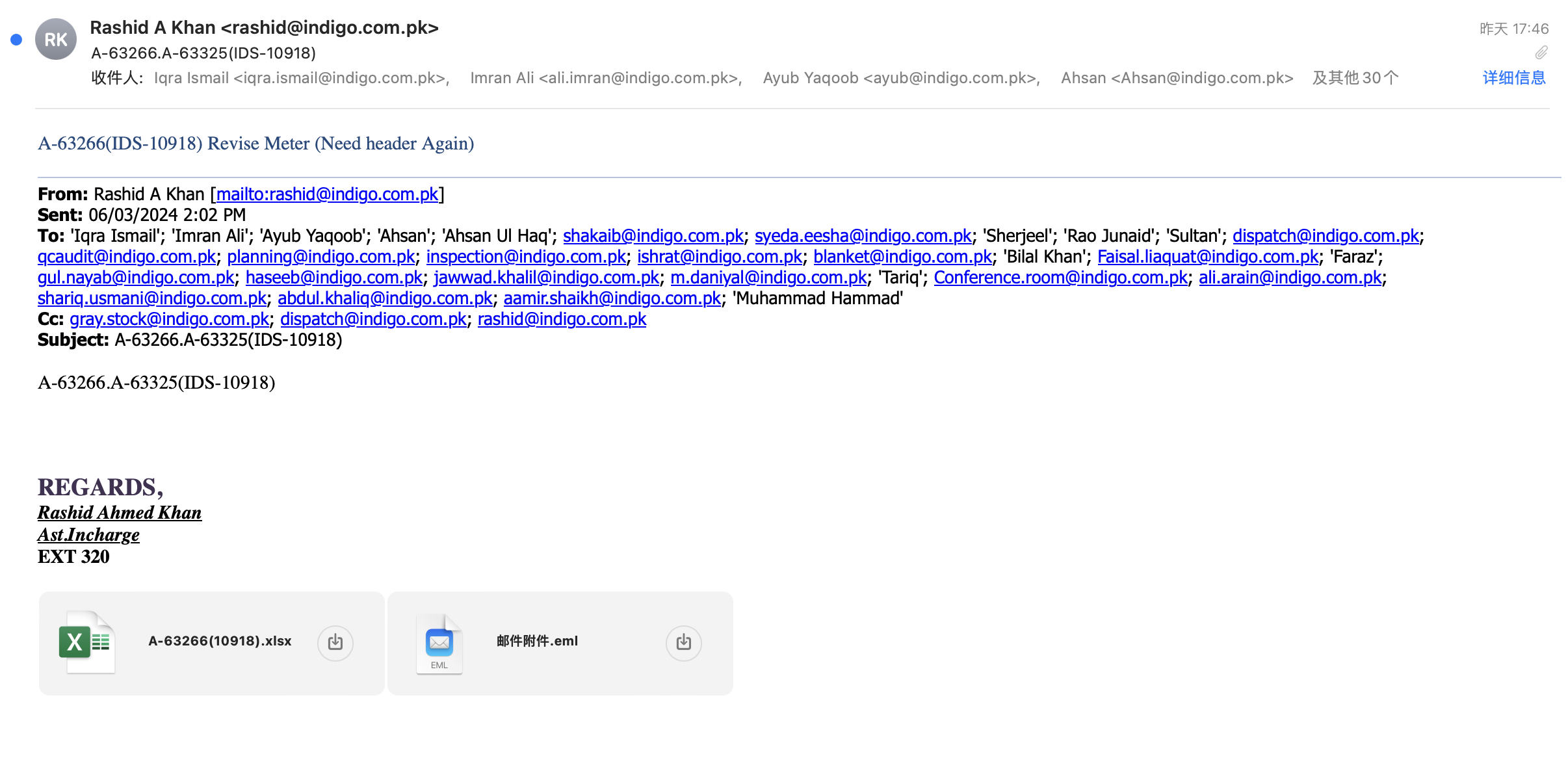Open shakaib@indigo.com.pk email link
This screenshot has width=1568, height=780.
coord(653,236)
